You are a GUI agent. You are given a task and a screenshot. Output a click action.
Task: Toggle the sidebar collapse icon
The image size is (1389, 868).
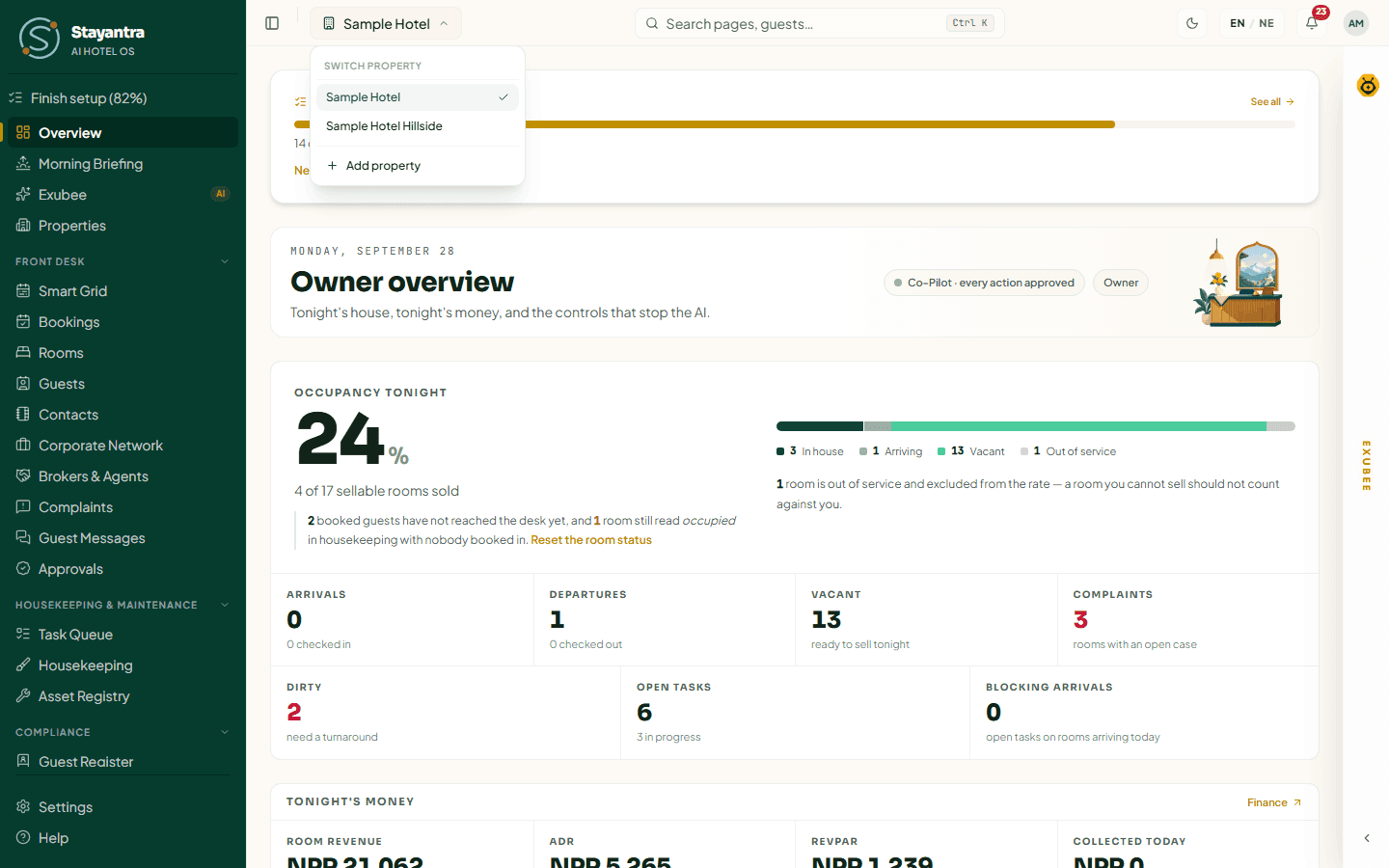[272, 23]
